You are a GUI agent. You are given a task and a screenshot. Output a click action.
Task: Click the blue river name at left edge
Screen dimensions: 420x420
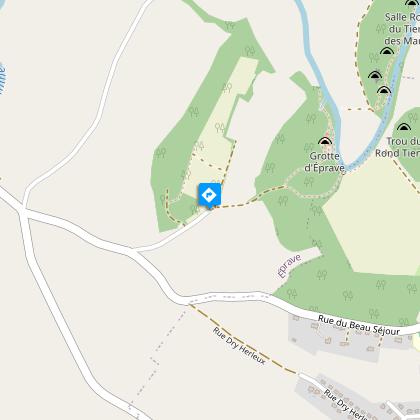point(2,79)
